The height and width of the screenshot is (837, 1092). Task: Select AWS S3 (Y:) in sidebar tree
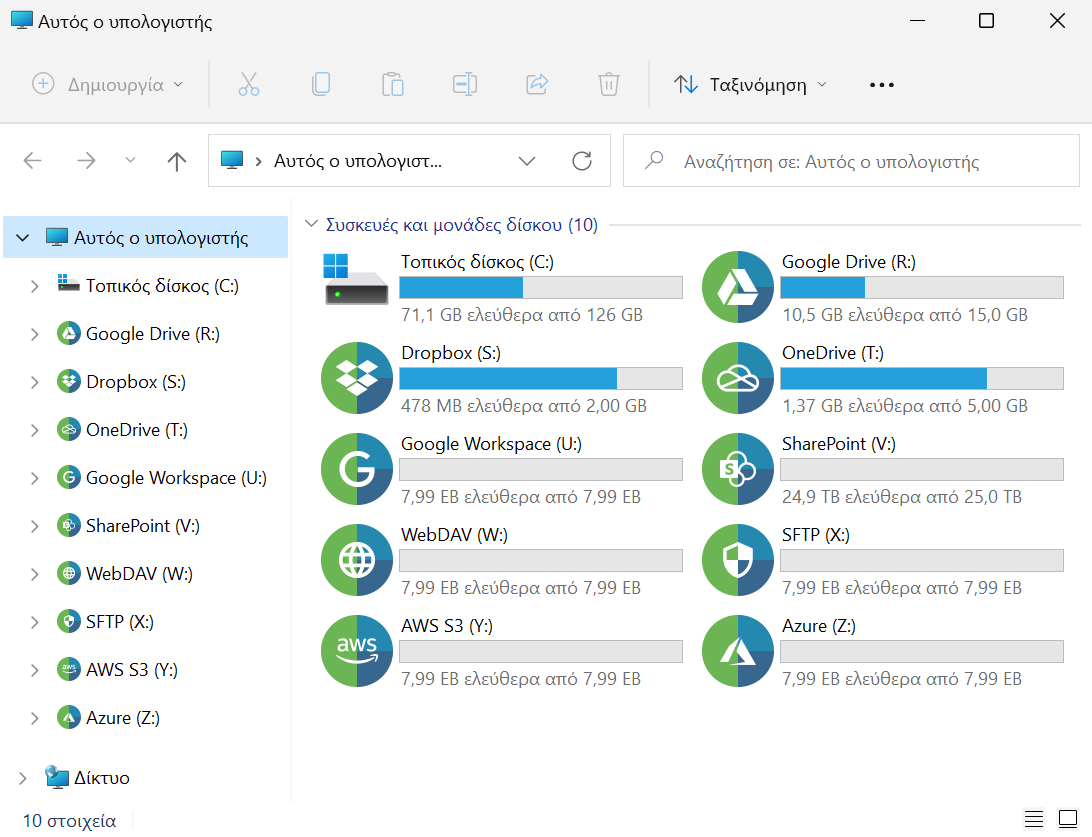(x=132, y=670)
